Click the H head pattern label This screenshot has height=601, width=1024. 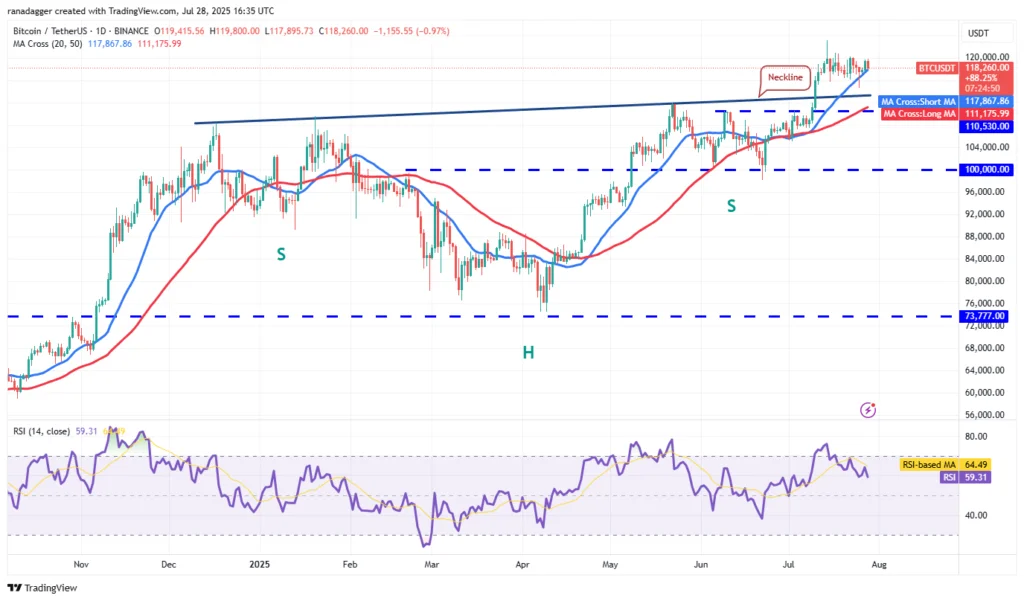(528, 353)
